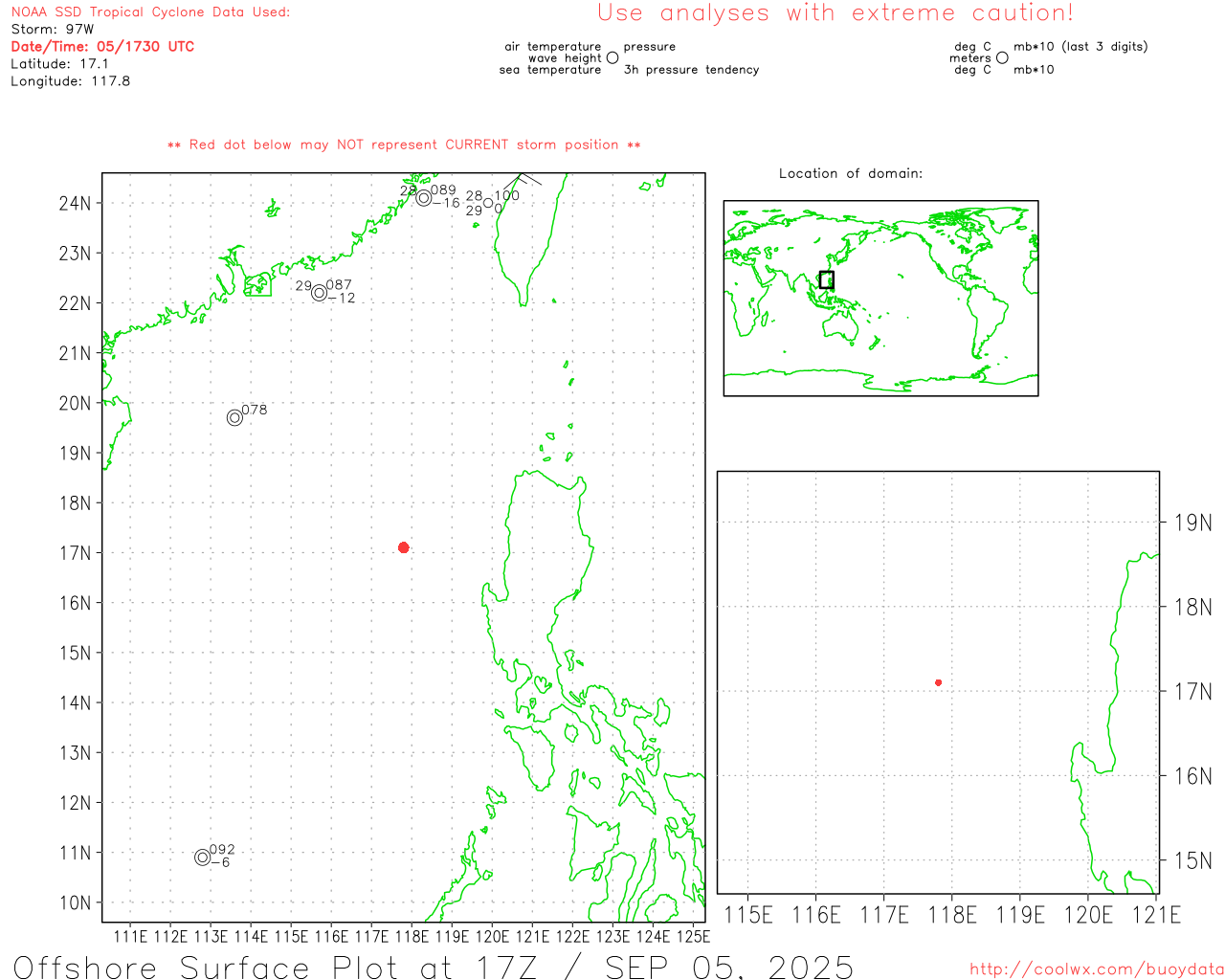Click 'NOAA SSD Tropical Cyclone Data Used:' text

(150, 12)
